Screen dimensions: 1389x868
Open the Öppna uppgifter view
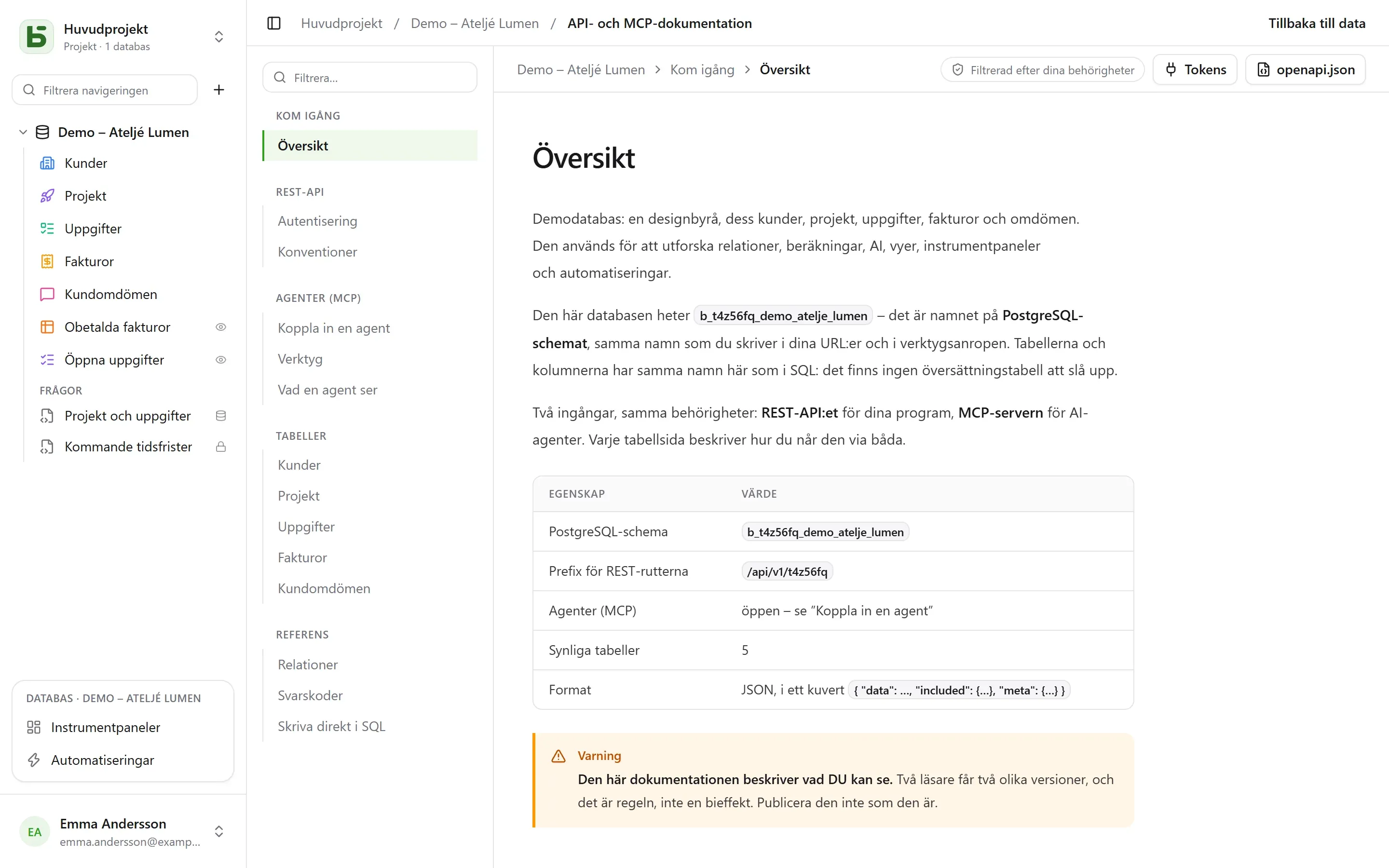point(114,359)
